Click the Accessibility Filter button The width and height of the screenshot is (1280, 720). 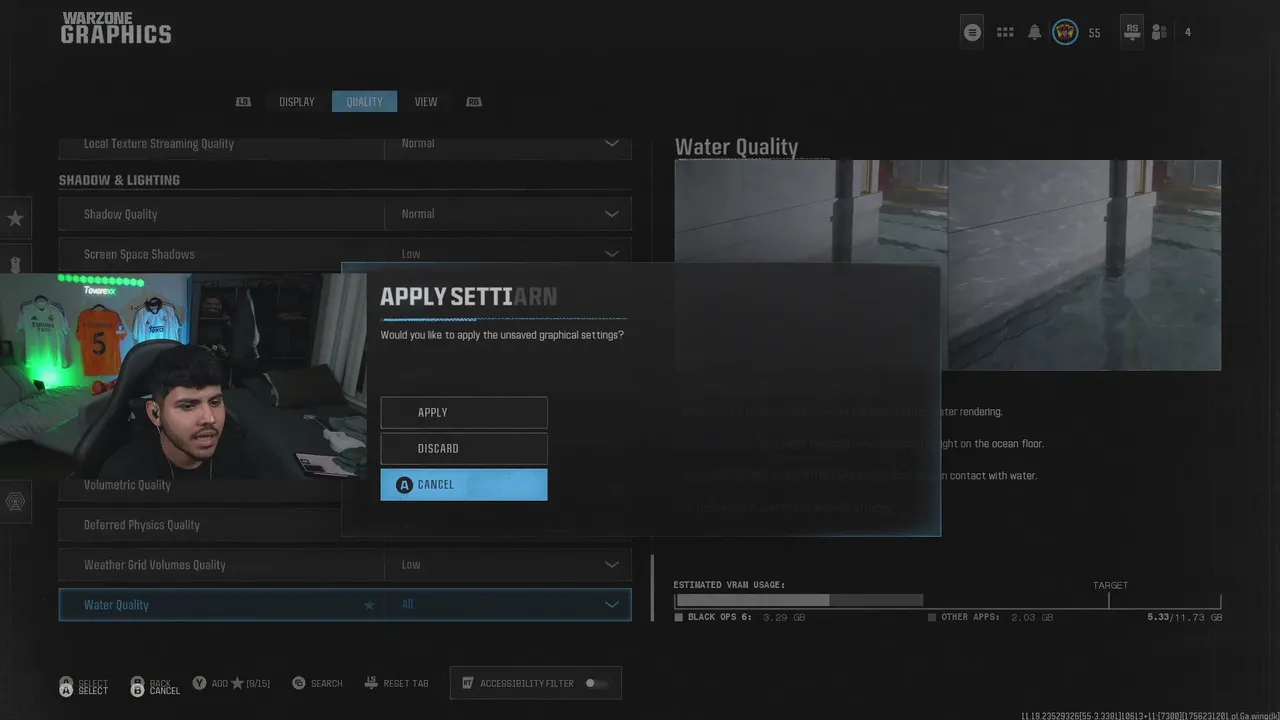[x=536, y=683]
